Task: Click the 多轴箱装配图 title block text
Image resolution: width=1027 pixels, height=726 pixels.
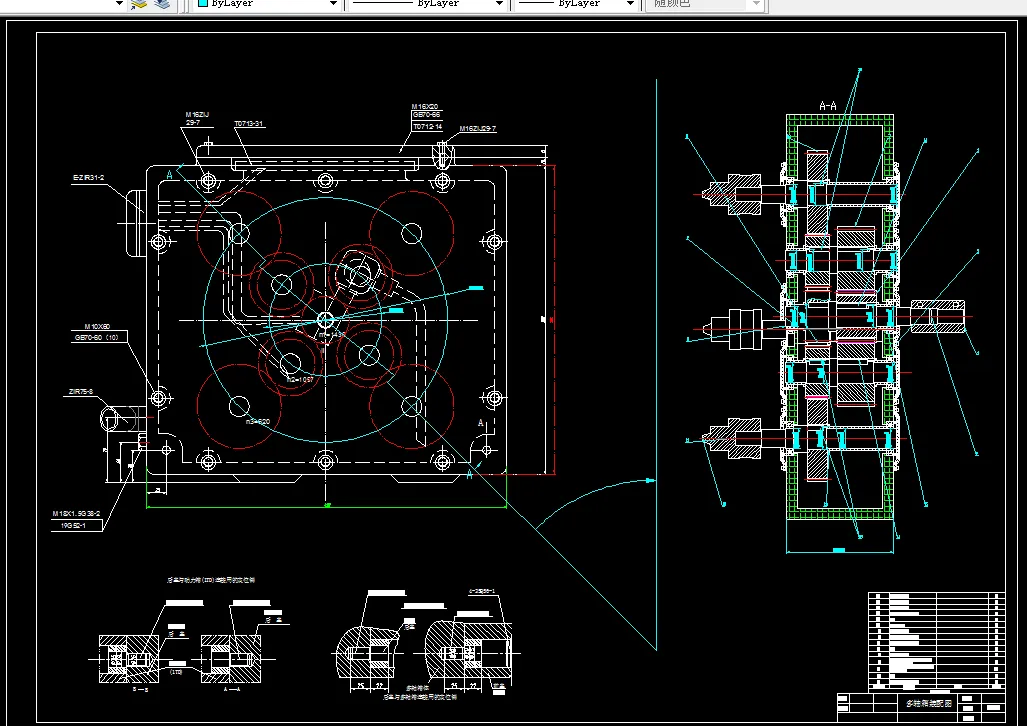Action: click(x=929, y=704)
